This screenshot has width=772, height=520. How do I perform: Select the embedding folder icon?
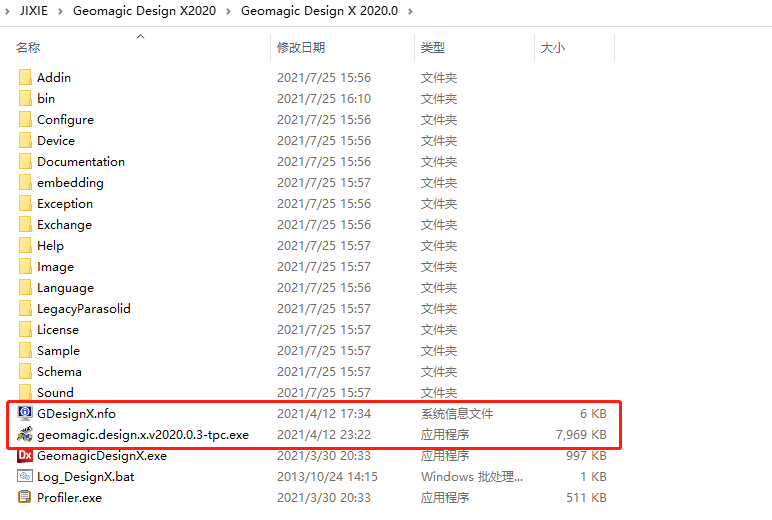tap(25, 183)
